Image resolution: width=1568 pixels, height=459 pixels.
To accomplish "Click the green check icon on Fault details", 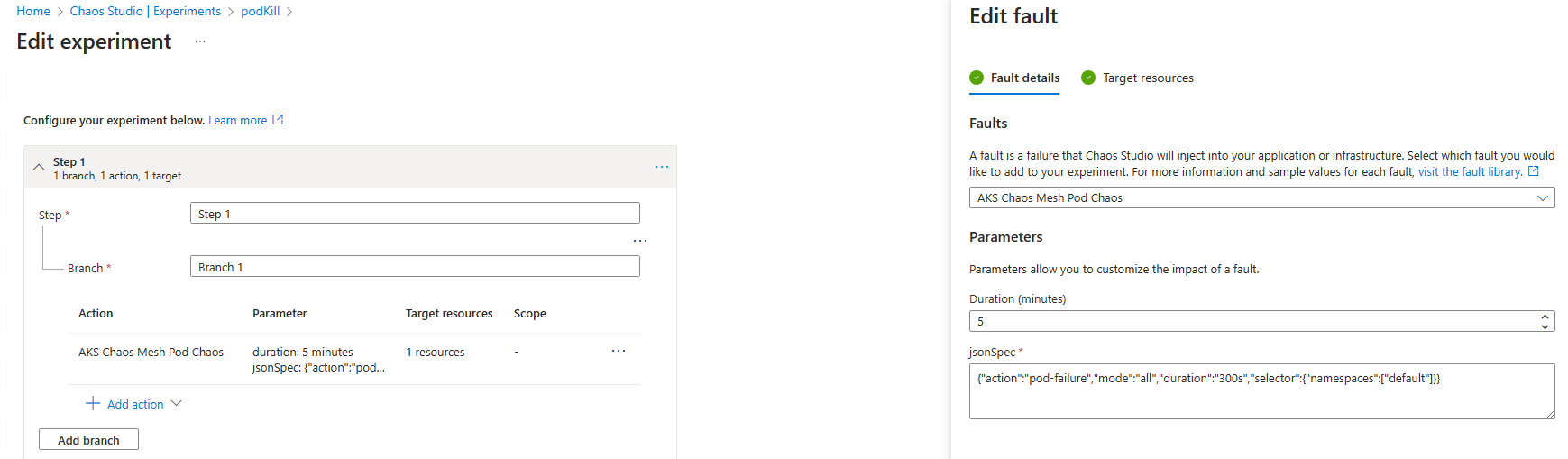I will pos(977,78).
